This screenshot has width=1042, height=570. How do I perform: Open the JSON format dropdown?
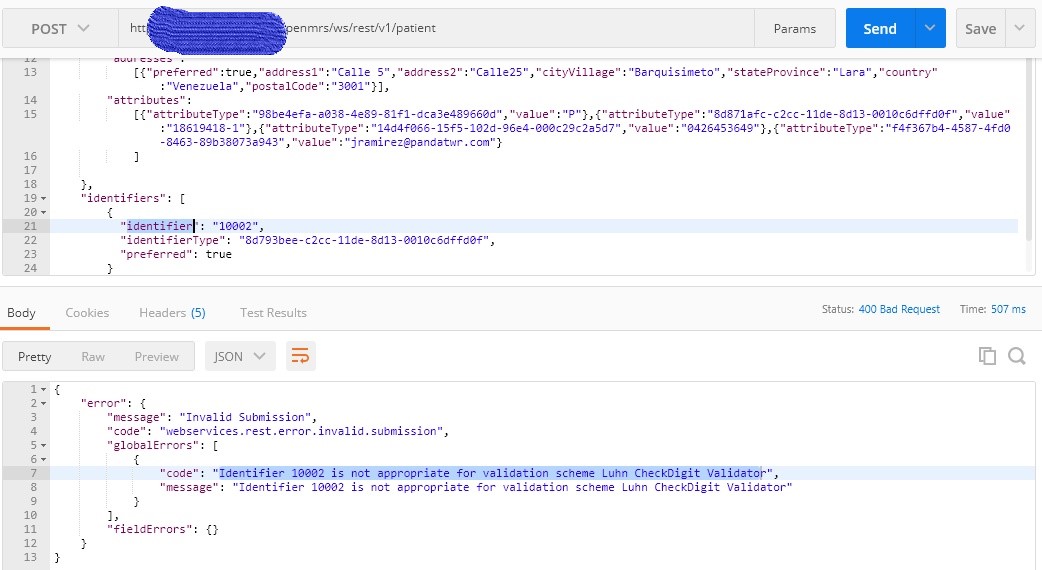[240, 357]
